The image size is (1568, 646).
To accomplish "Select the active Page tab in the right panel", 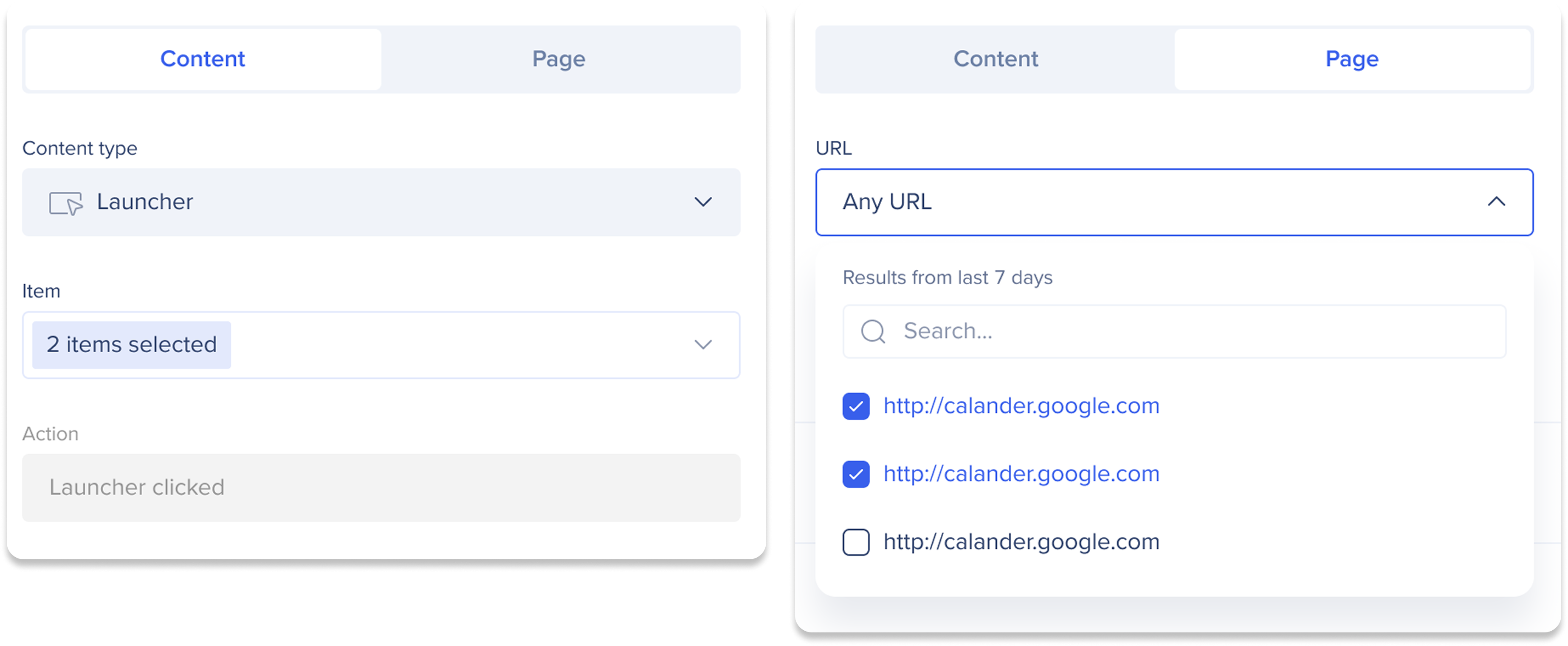I will click(x=1352, y=59).
